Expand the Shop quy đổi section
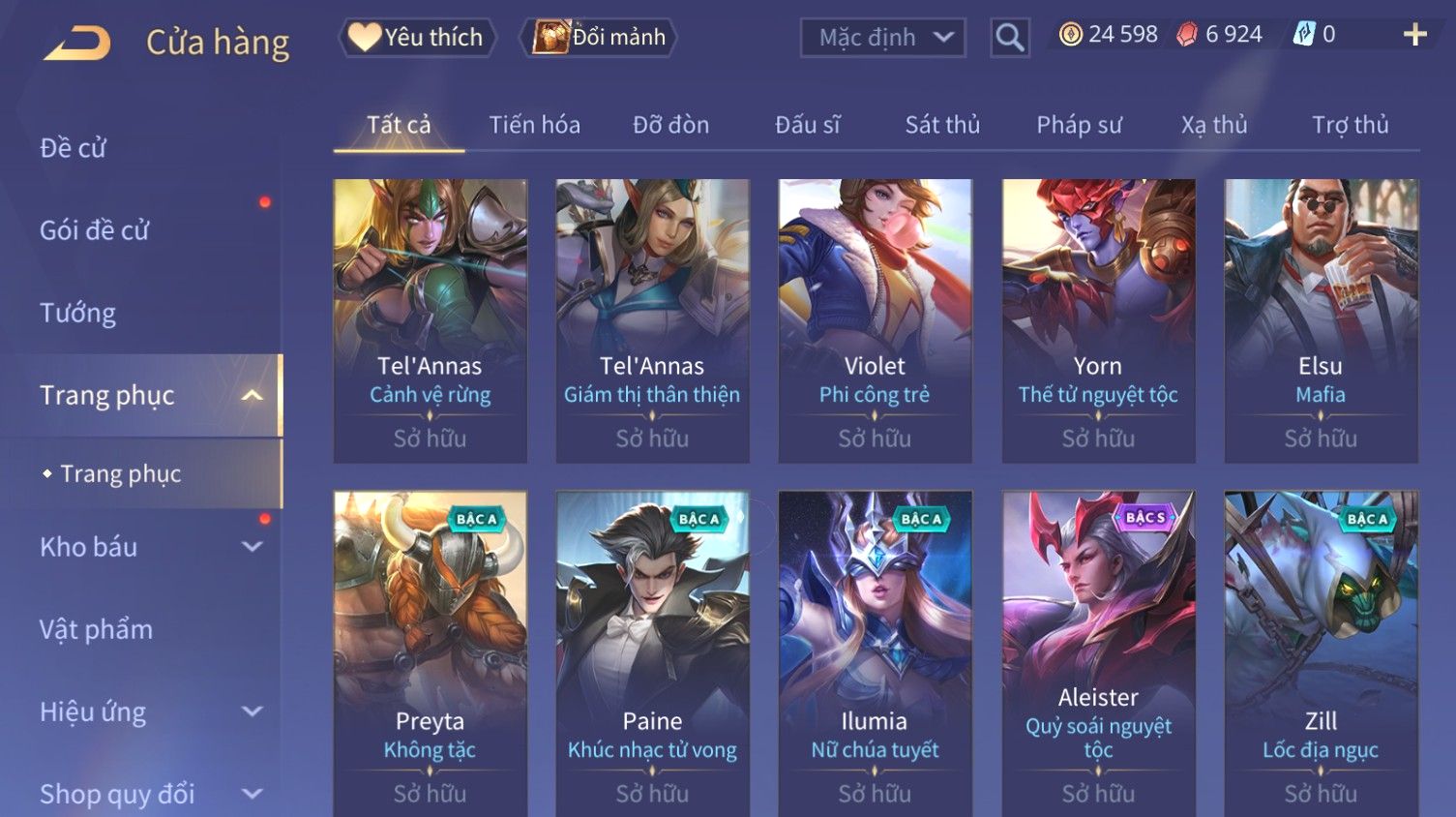This screenshot has width=1456, height=817. (252, 794)
